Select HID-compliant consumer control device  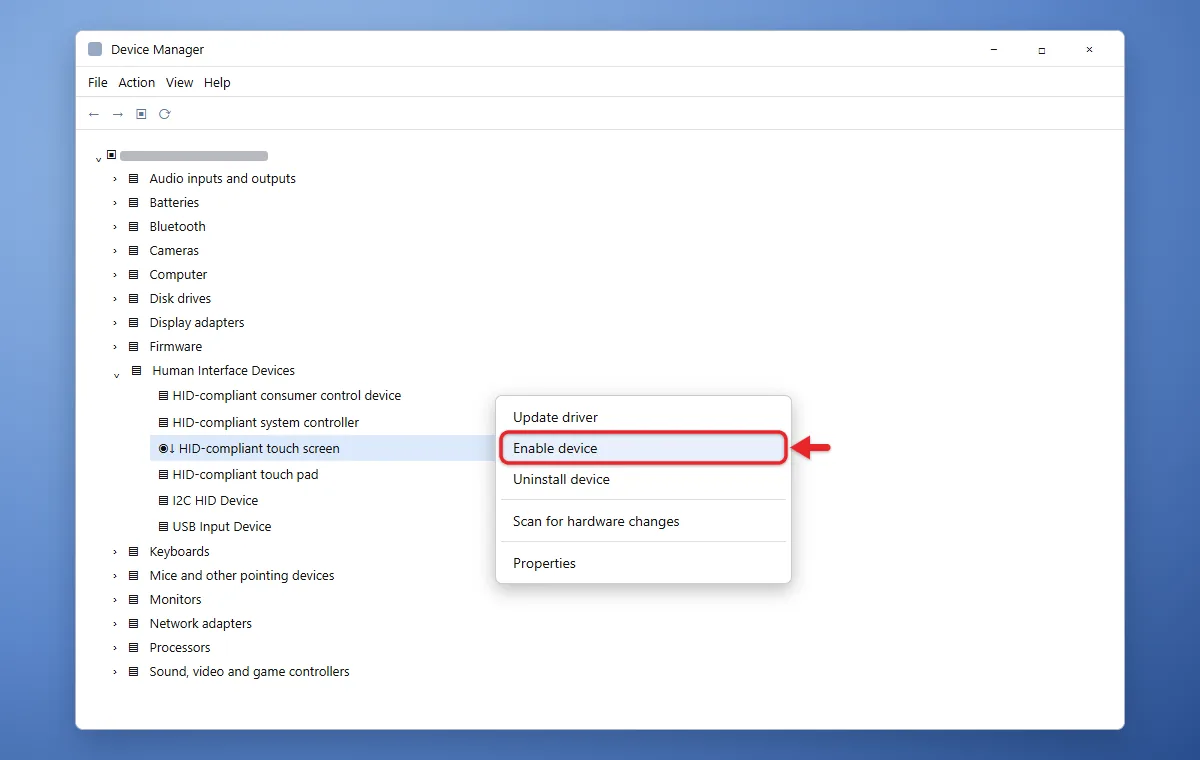(287, 396)
